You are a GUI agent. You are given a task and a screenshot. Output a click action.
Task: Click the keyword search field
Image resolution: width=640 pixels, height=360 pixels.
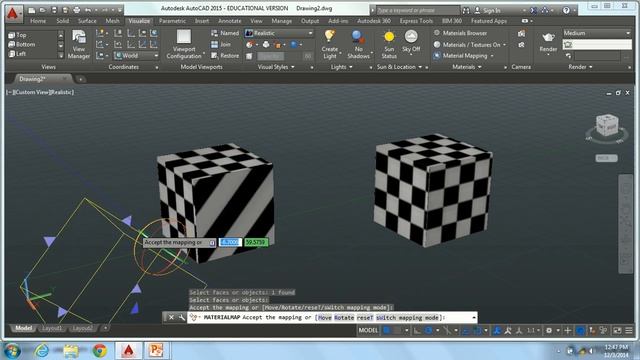[417, 10]
